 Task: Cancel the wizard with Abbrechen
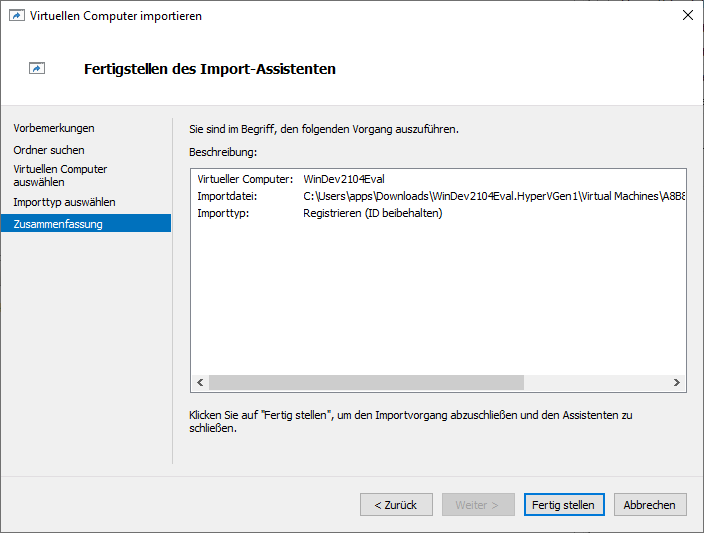tap(649, 505)
